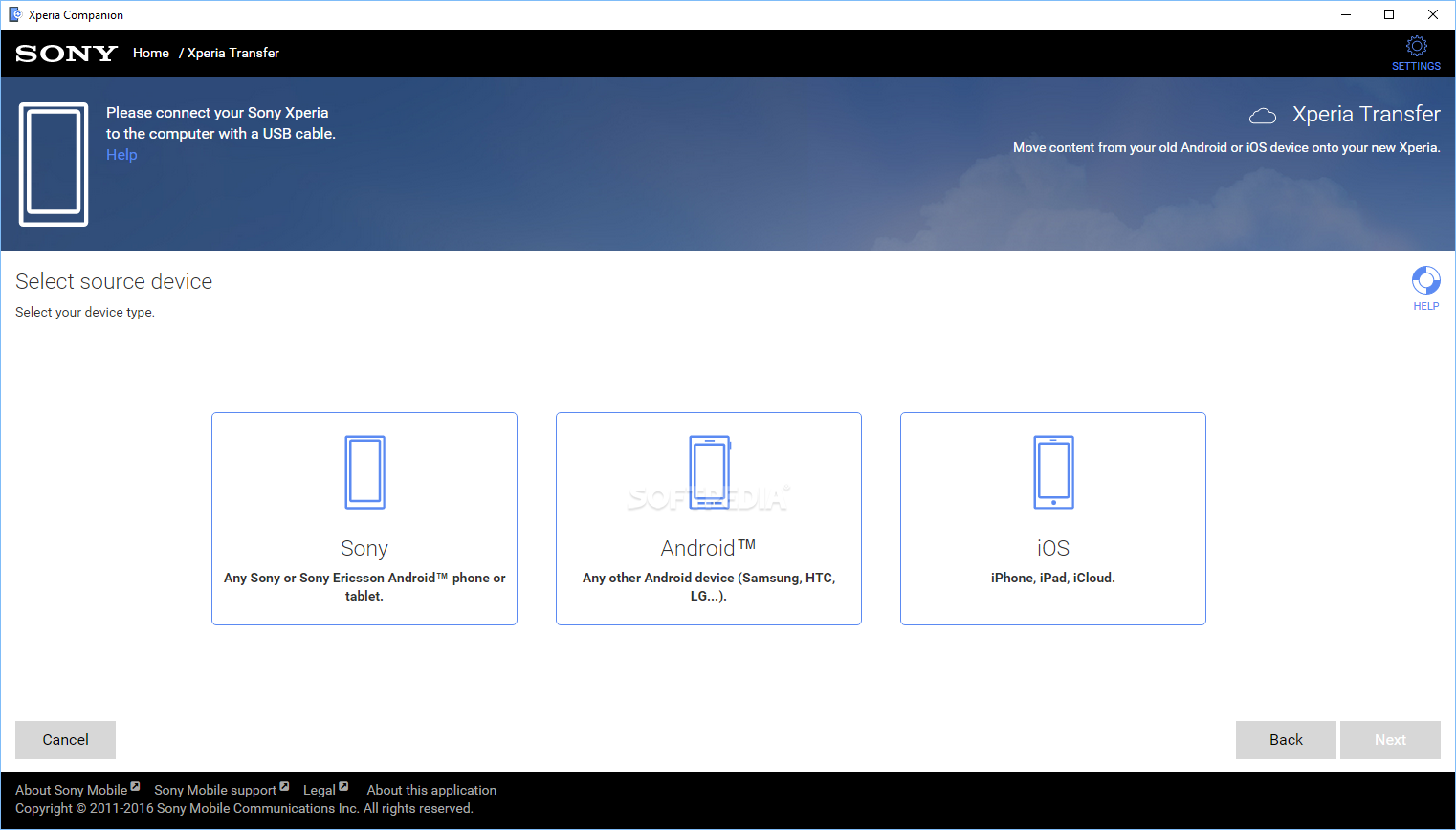Screen dimensions: 1456x830
Task: Choose "iPhone, iPad, iCloud." description
Action: 1053,578
